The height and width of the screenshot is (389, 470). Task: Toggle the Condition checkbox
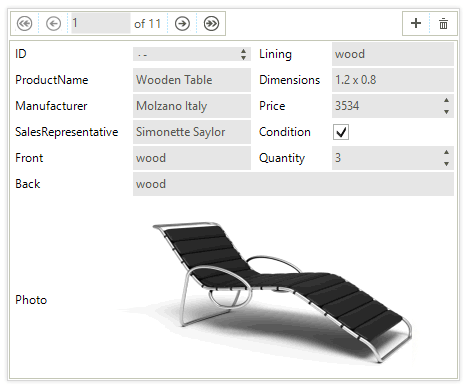pos(341,132)
